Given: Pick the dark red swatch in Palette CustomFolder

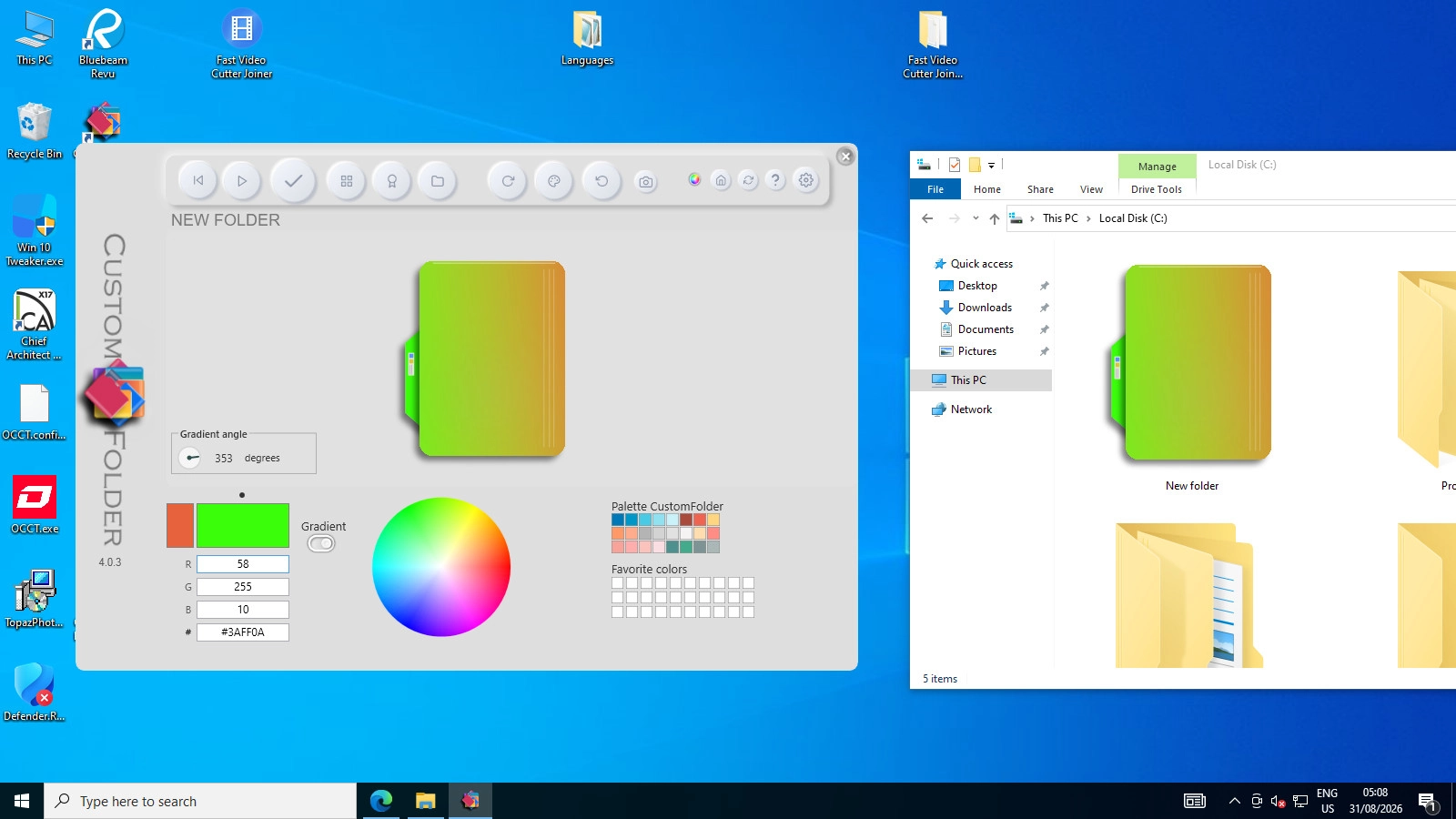Looking at the screenshot, I should point(686,520).
